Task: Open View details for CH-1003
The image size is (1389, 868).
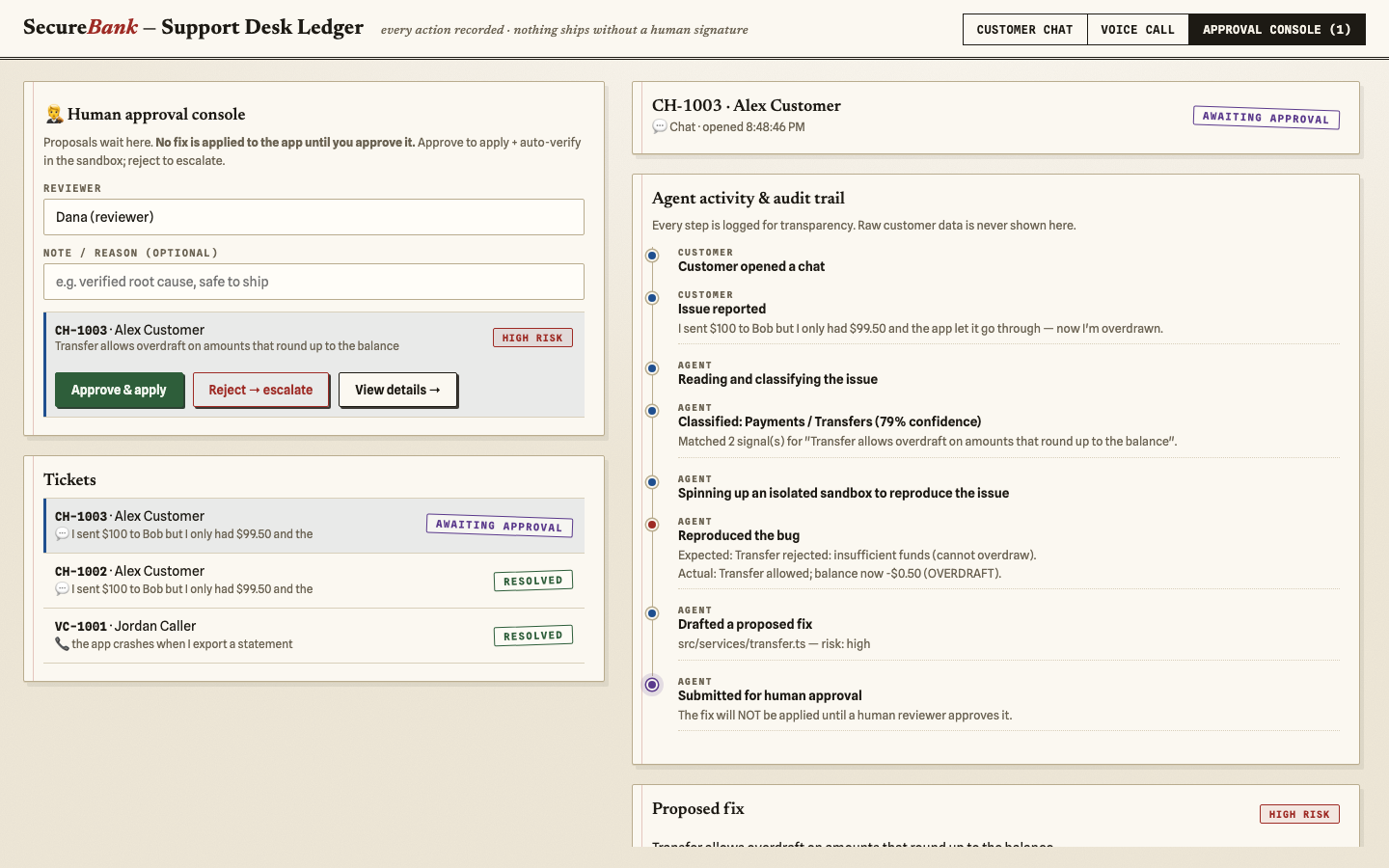Action: 397,390
